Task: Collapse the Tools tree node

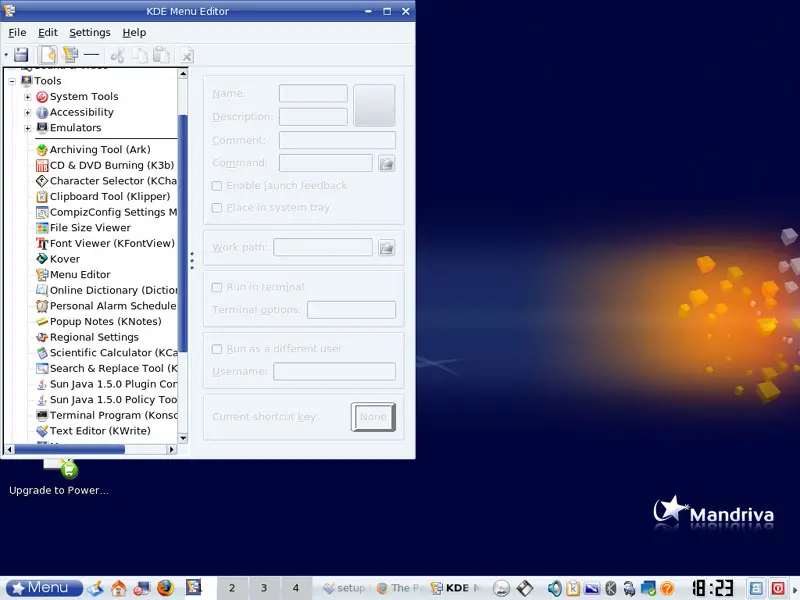Action: point(12,81)
